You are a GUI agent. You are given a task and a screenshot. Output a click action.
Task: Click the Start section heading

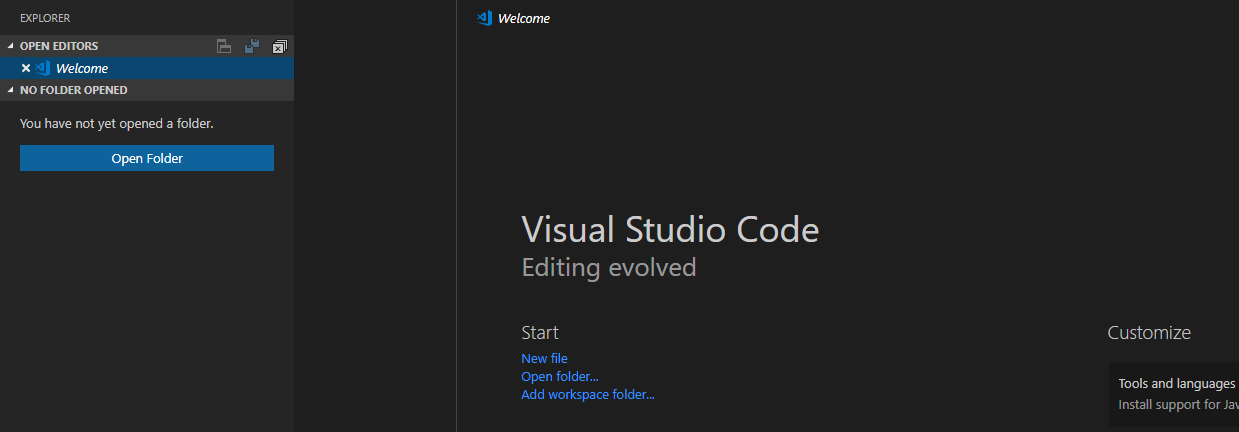point(540,332)
